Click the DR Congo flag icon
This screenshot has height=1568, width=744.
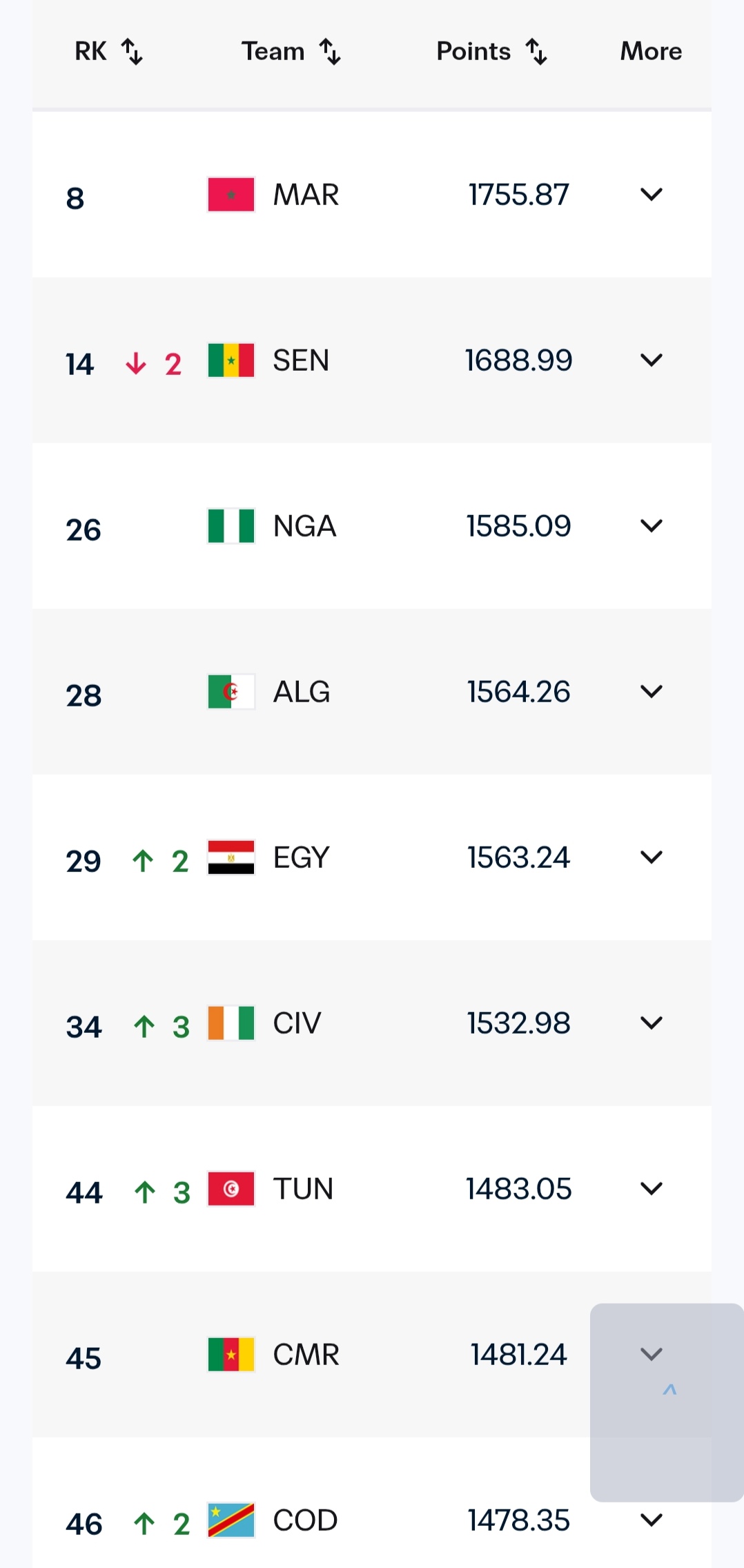(231, 1520)
